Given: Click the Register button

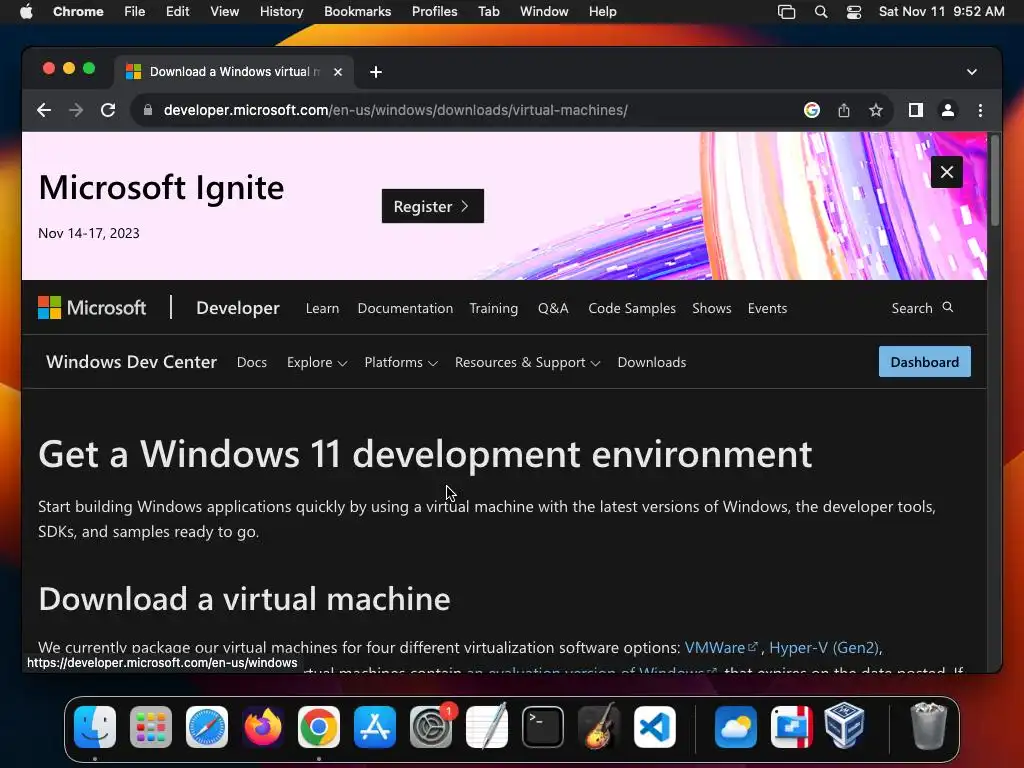Looking at the screenshot, I should [x=432, y=206].
